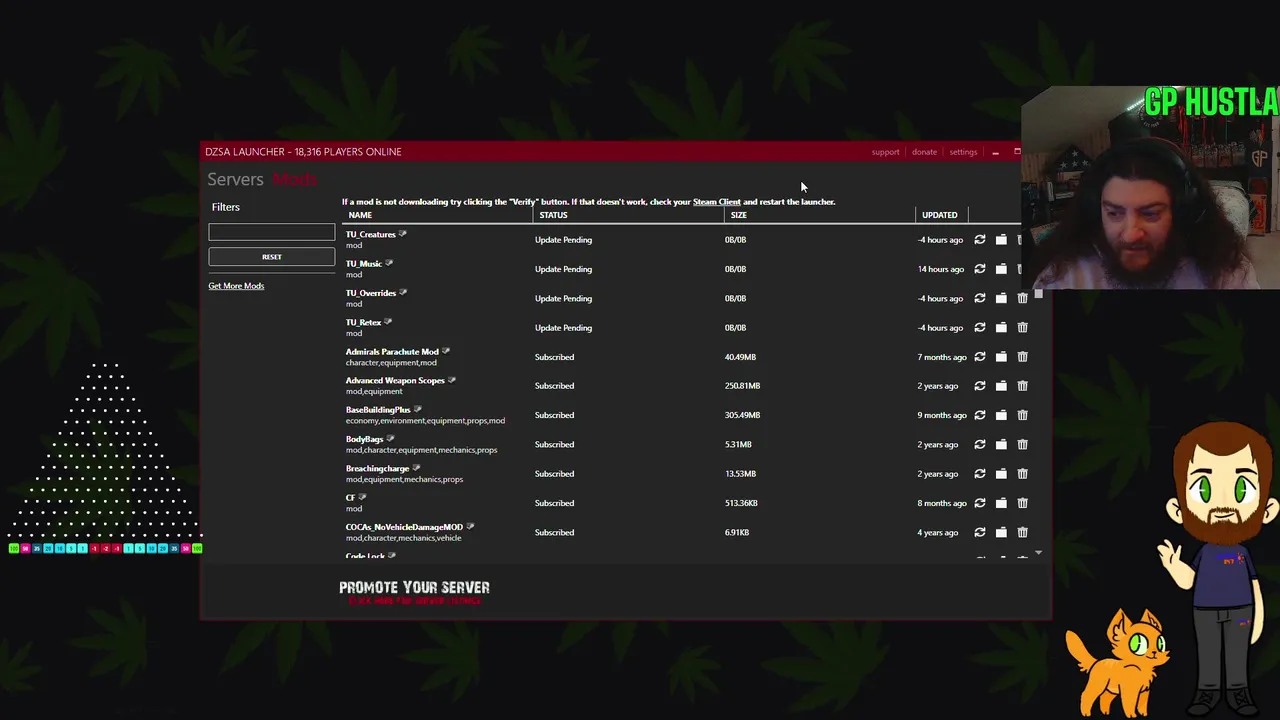This screenshot has height=720, width=1280.
Task: Switch to the Servers tab
Action: point(235,179)
